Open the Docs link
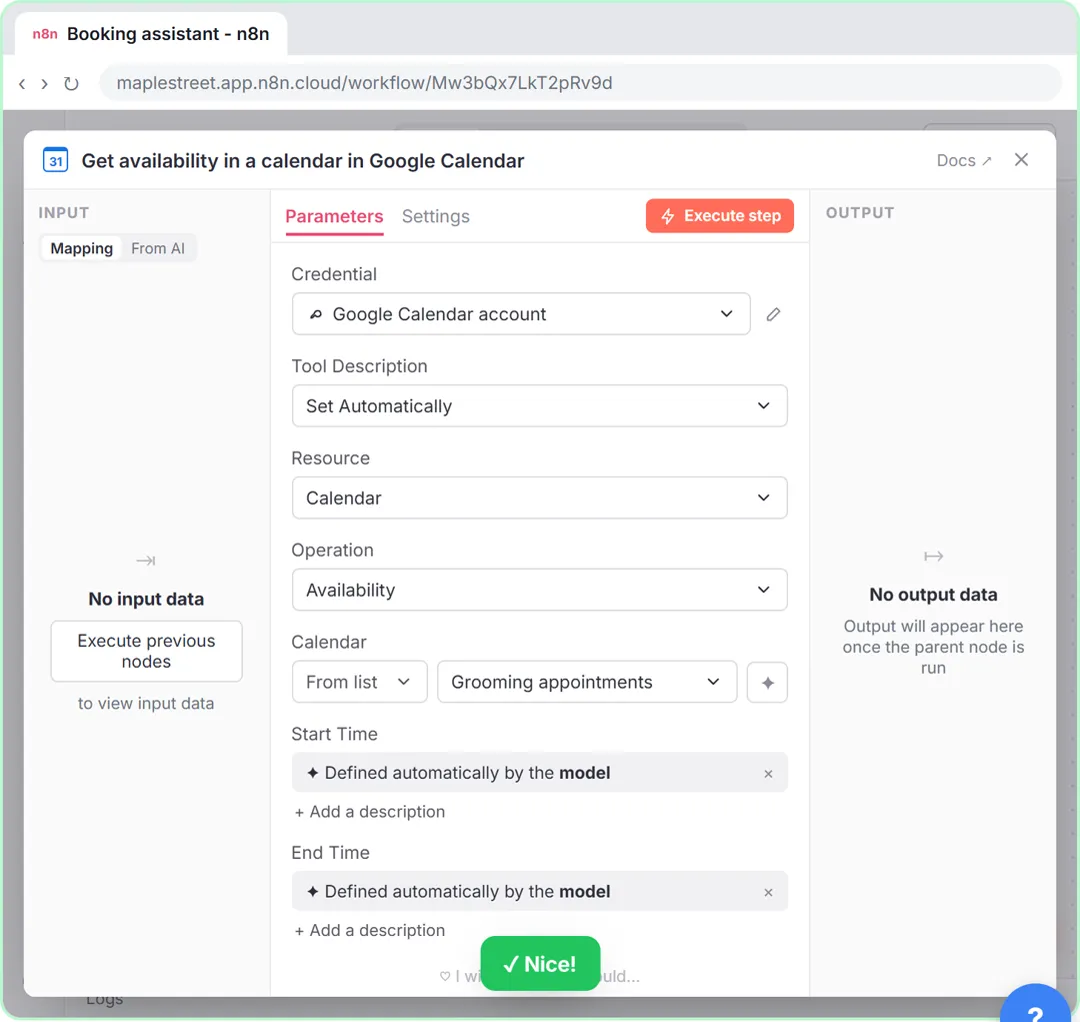 click(x=964, y=160)
